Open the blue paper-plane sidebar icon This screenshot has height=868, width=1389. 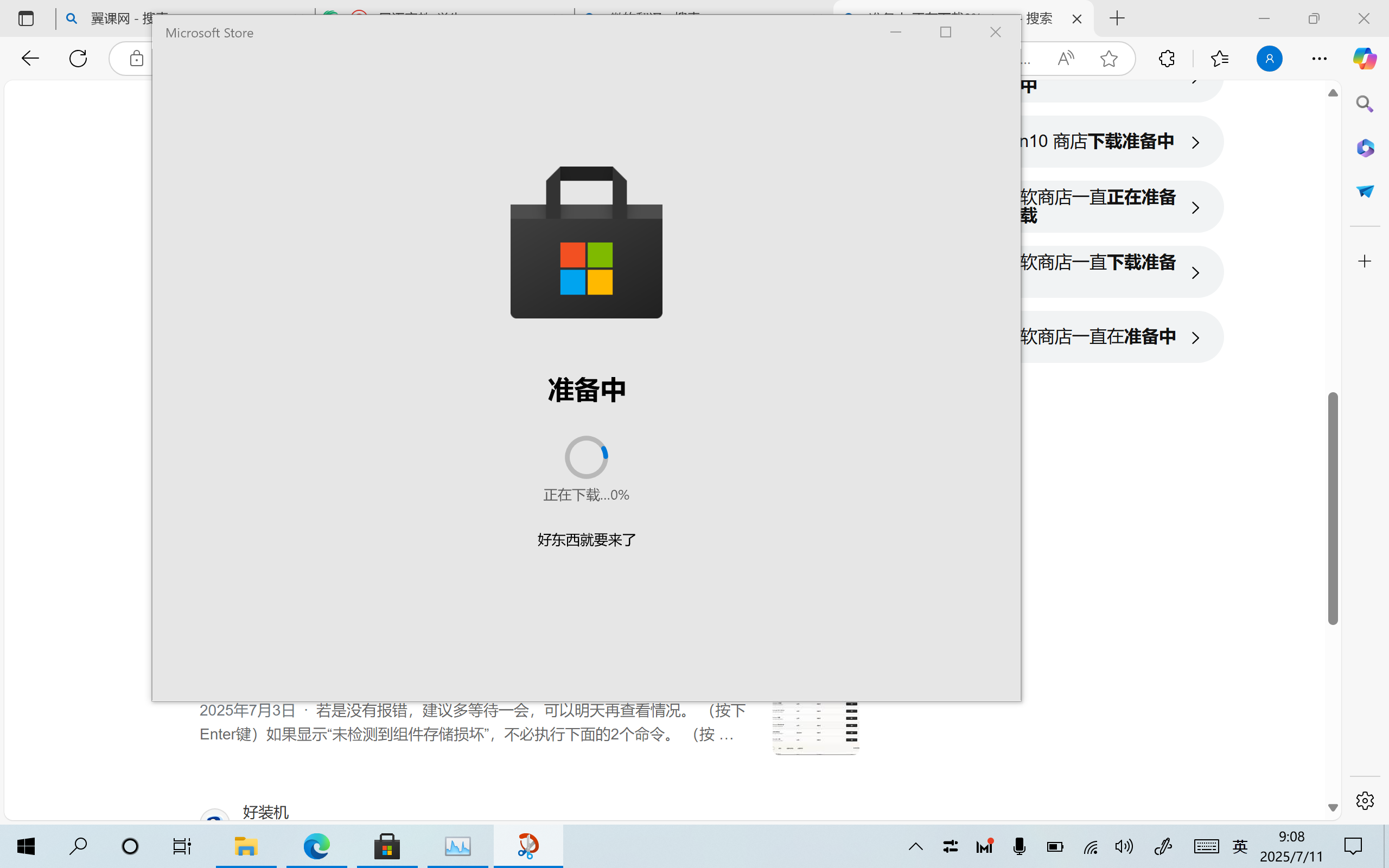pos(1365,191)
